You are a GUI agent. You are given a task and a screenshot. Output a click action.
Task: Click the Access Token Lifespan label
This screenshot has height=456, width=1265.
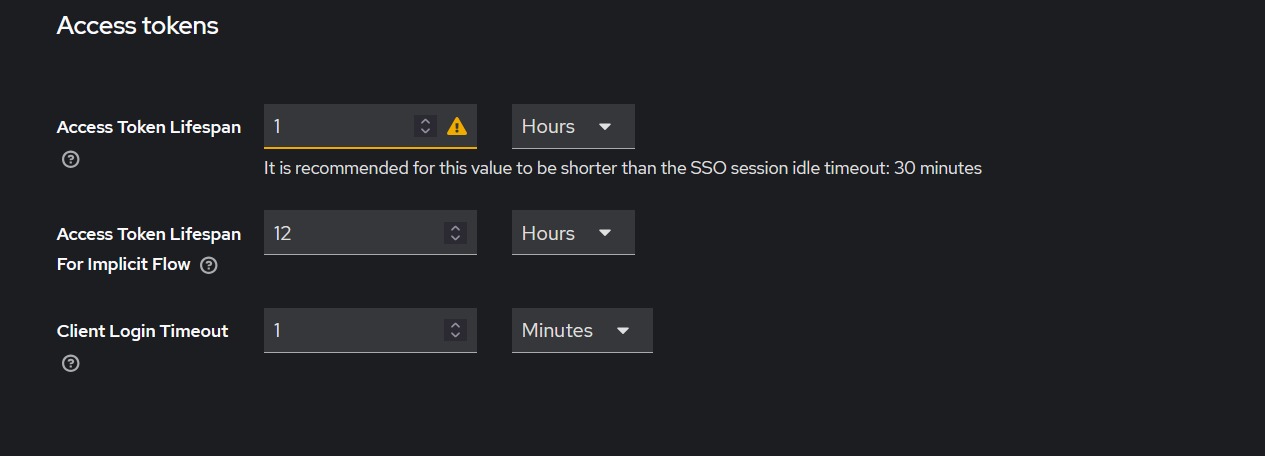149,128
